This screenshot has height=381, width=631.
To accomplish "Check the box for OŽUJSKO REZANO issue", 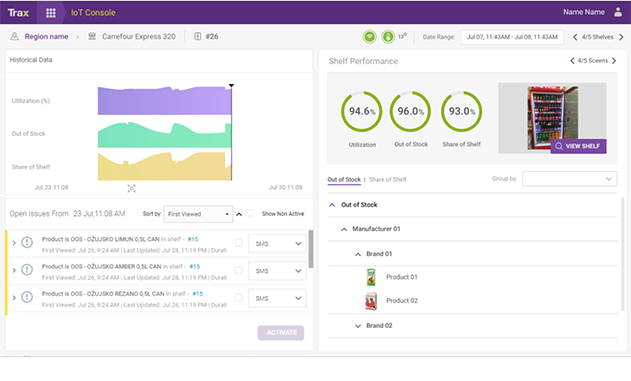I will (x=238, y=298).
